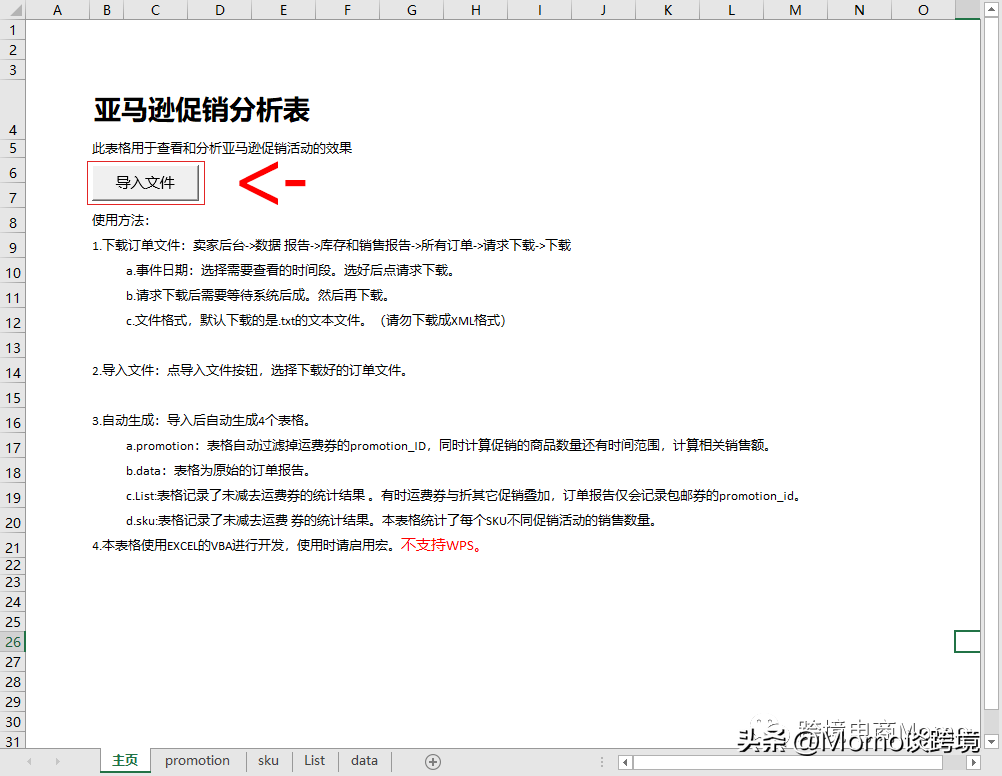
Task: Click horizontal scrollbar right arrow
Action: pos(973,762)
